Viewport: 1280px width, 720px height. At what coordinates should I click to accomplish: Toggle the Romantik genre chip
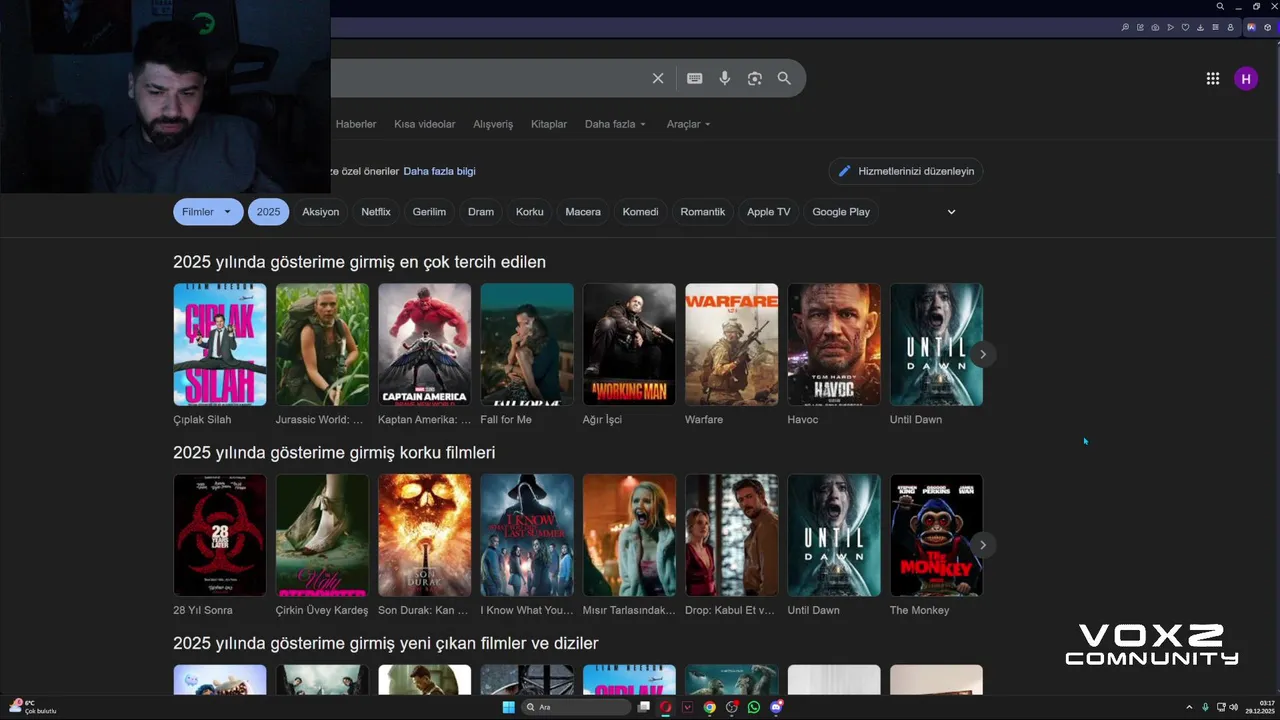point(703,212)
